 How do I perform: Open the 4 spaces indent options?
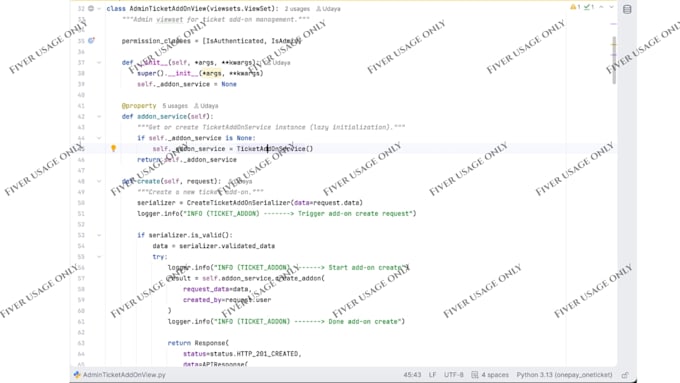(x=495, y=375)
